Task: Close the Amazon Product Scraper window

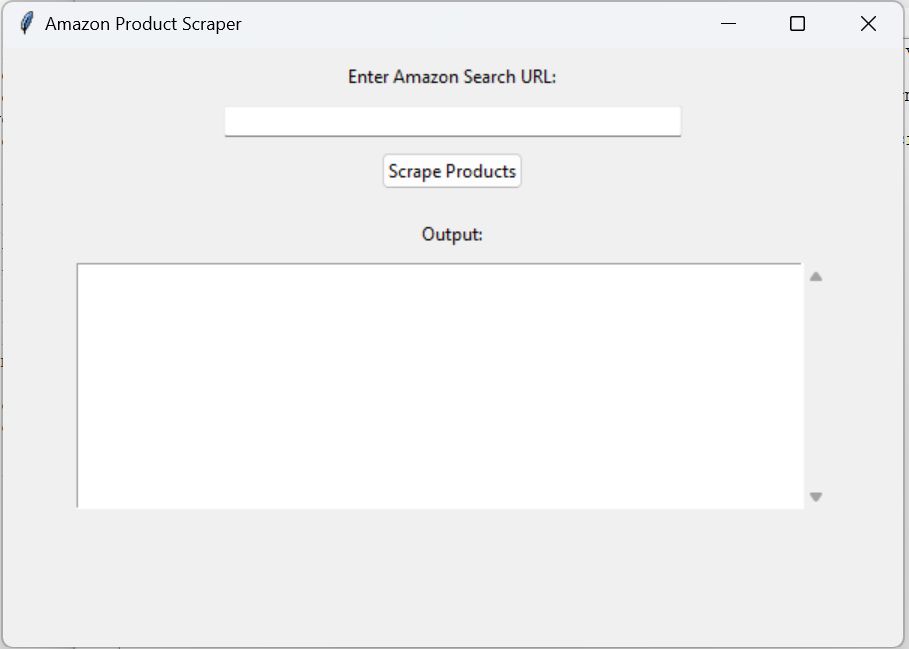Action: 868,24
